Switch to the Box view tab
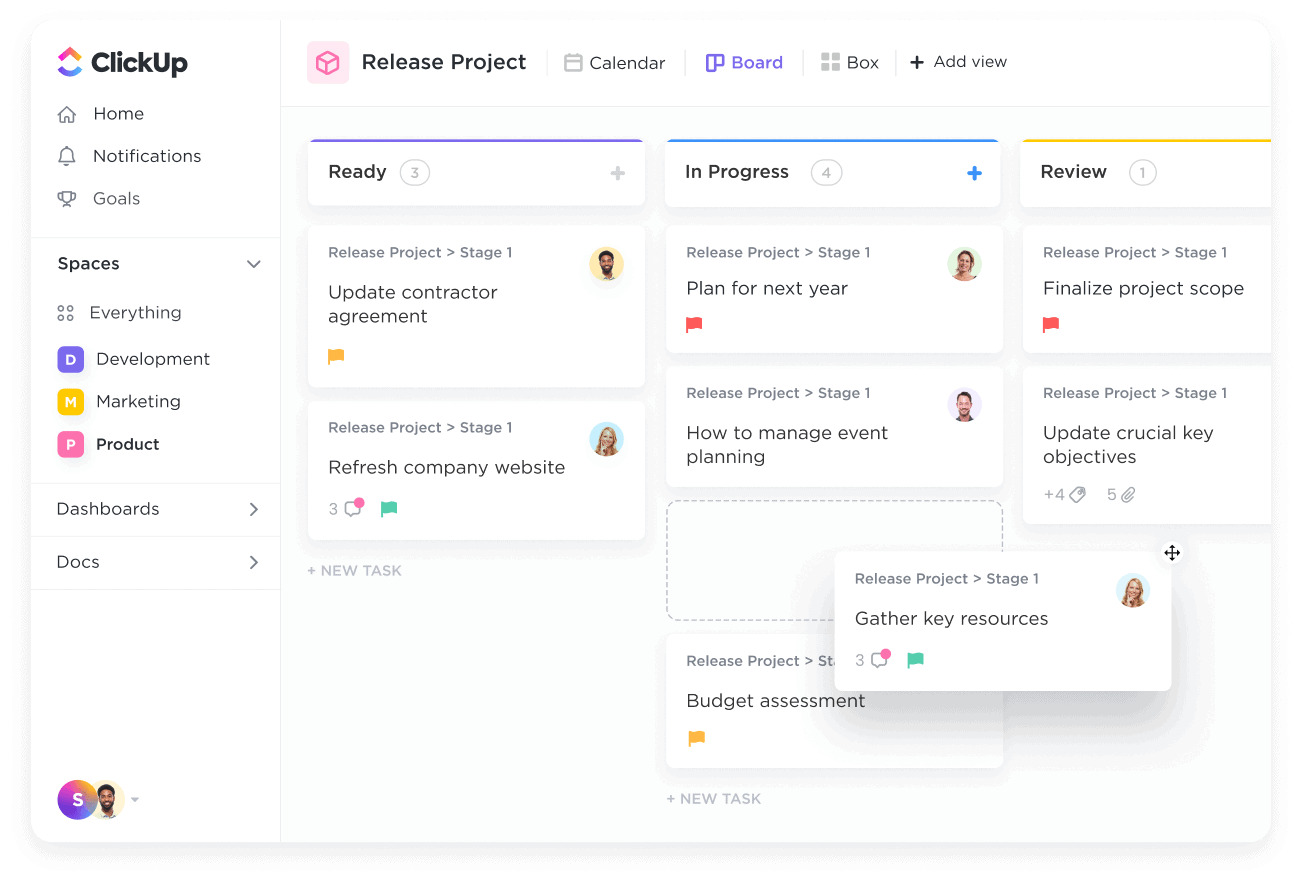1299x883 pixels. point(849,63)
